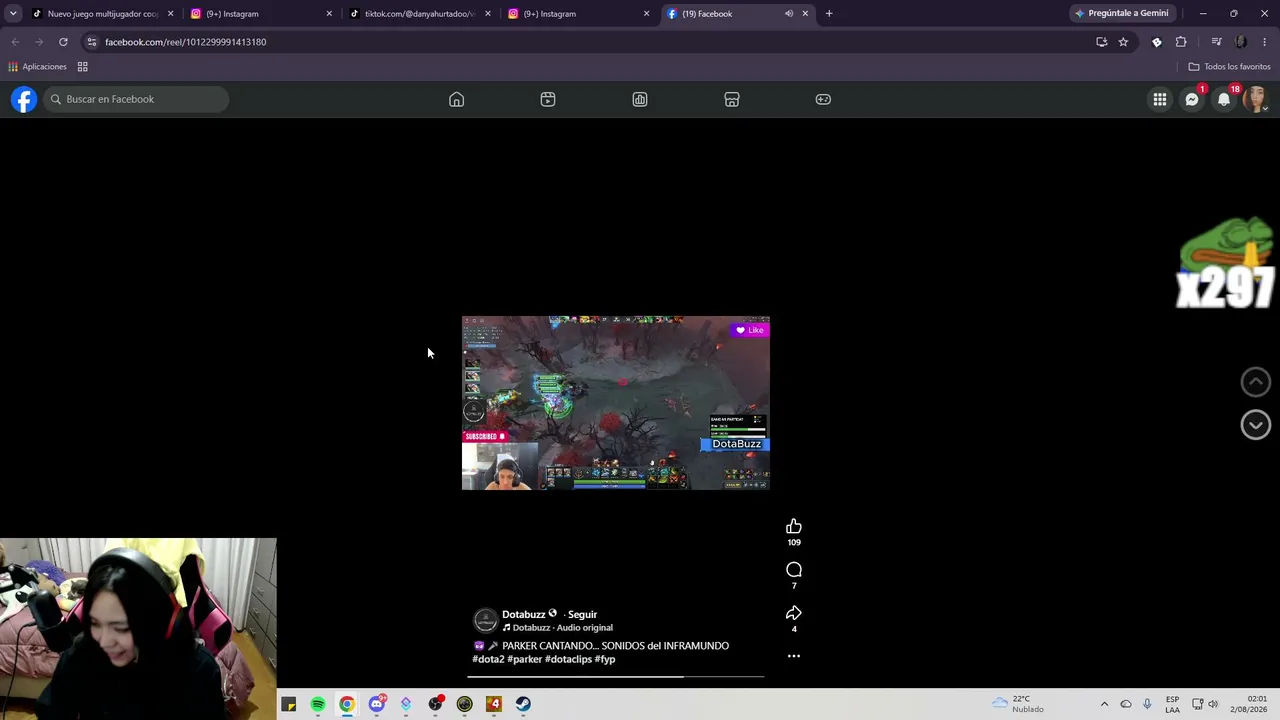
Task: Open the Dotabuzz profile name link
Action: (x=523, y=614)
